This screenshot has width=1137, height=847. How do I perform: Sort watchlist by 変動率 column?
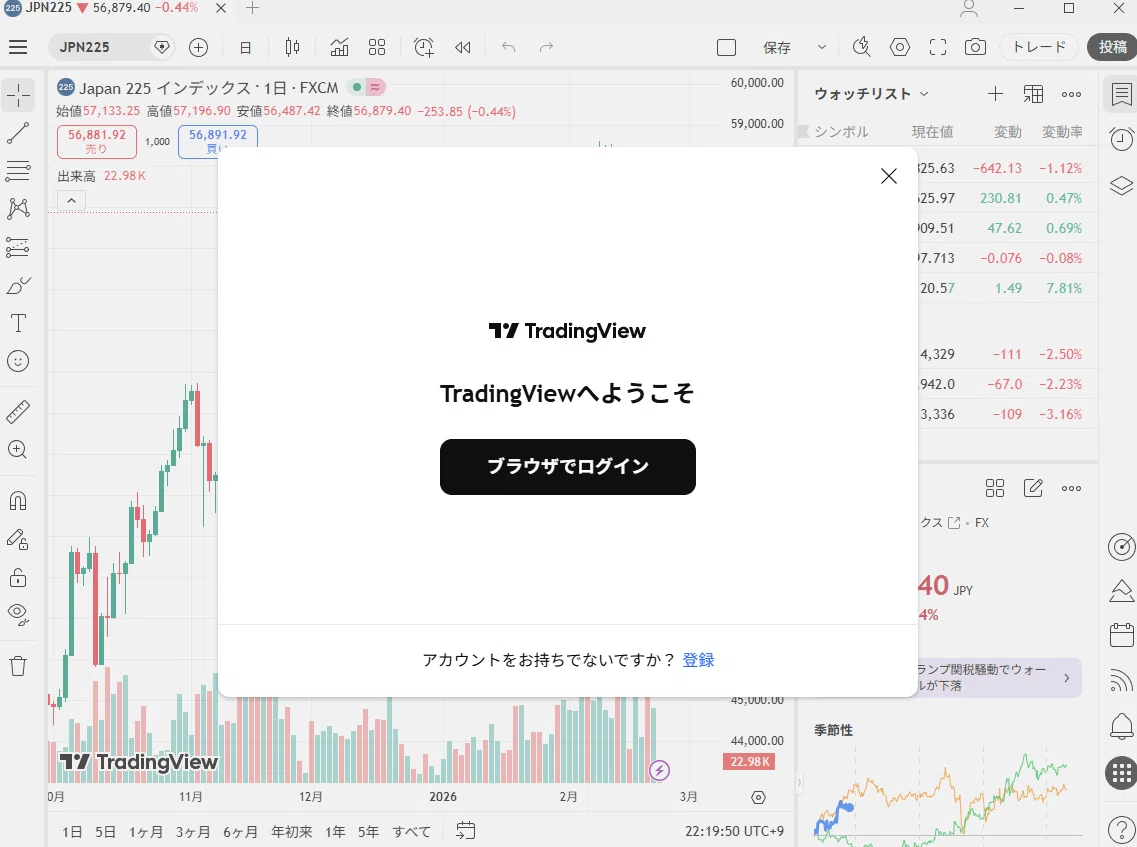click(1062, 132)
